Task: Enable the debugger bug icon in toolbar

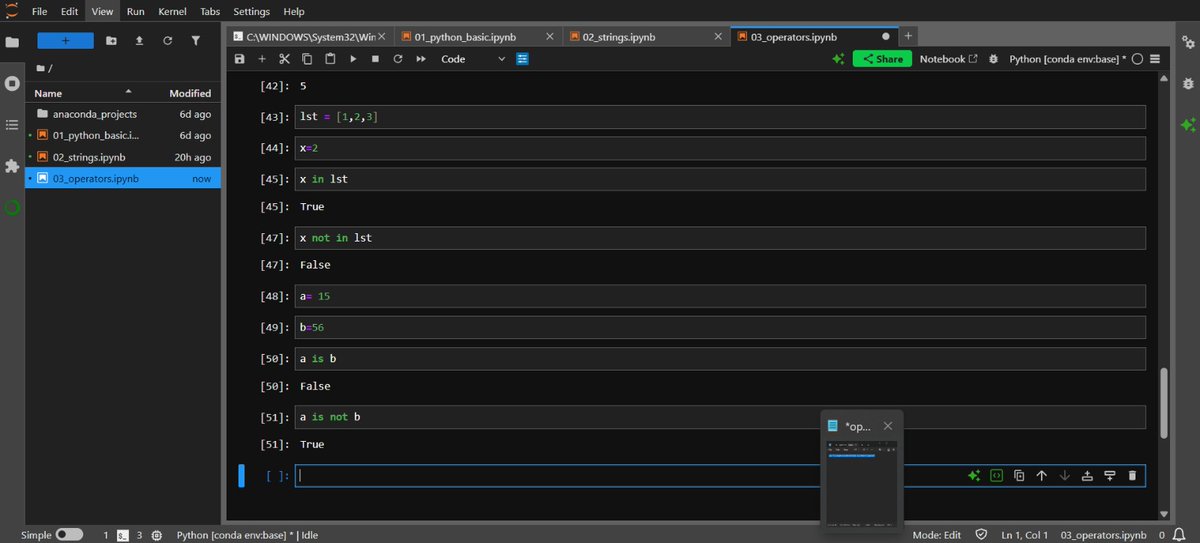Action: click(993, 59)
